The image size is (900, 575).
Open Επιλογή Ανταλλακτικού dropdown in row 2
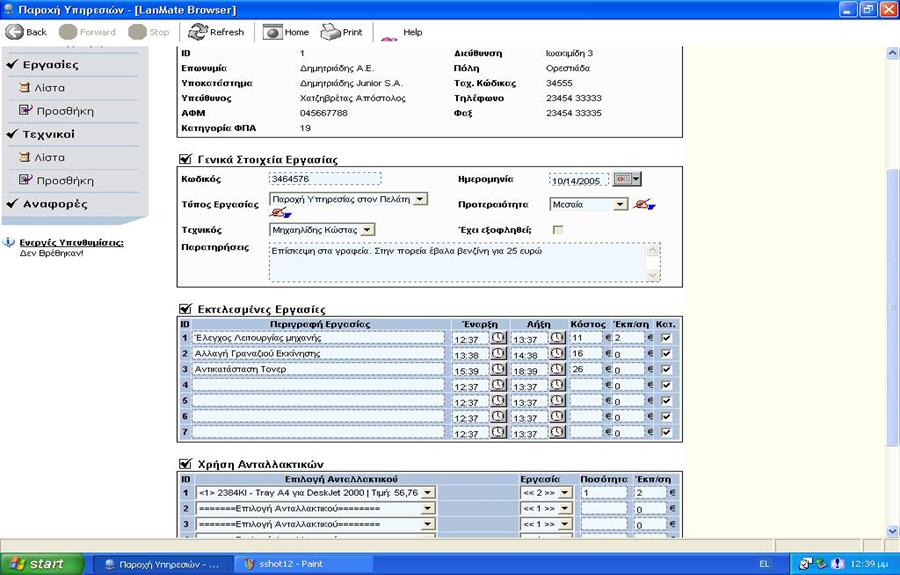pyautogui.click(x=316, y=508)
